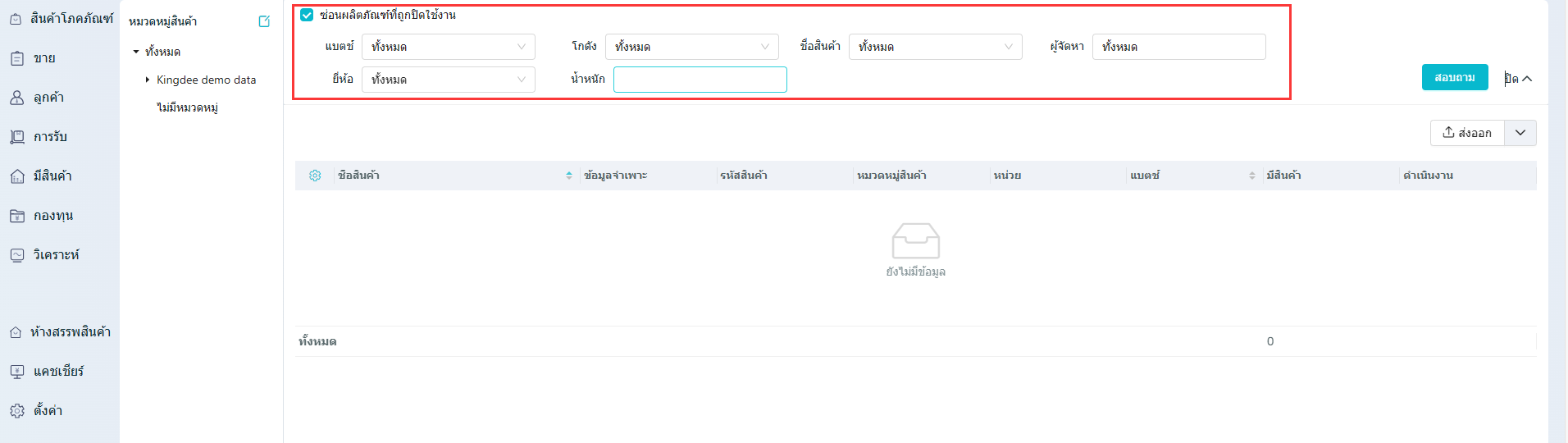The image size is (1568, 443).
Task: Sort by ชื่อสินค้า column arrows
Action: point(569,176)
